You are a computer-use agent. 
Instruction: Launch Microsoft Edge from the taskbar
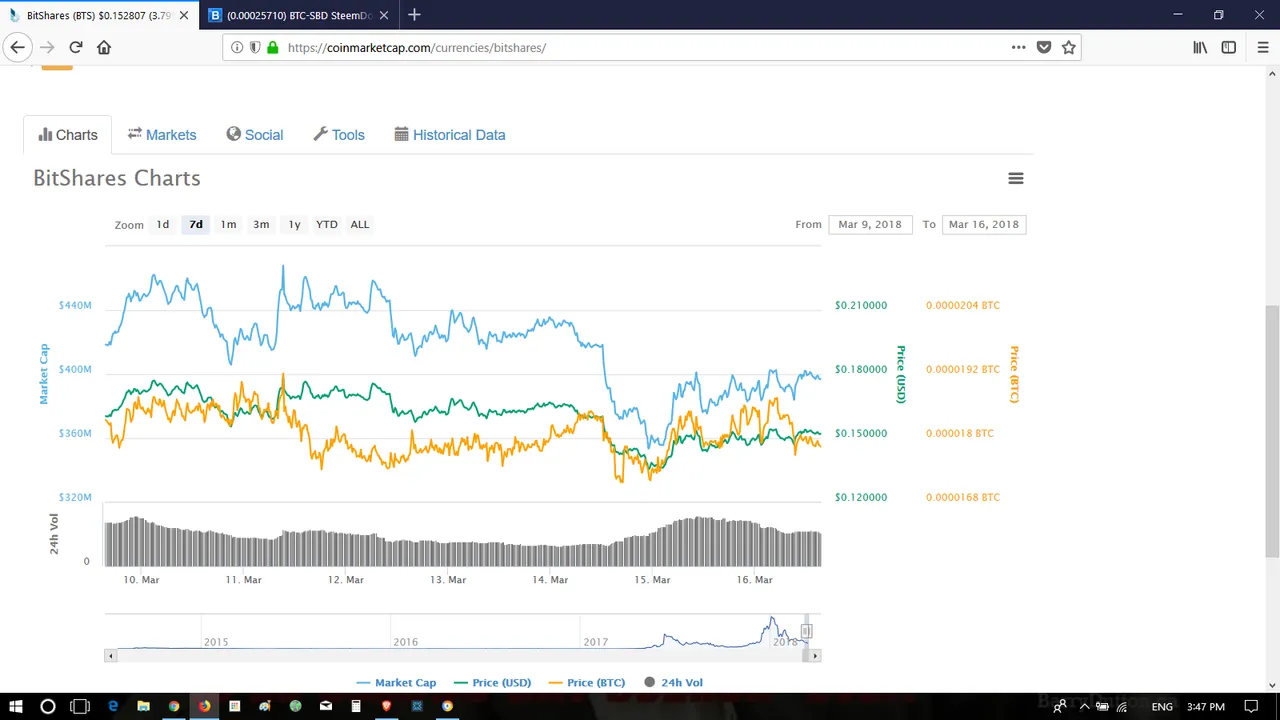[113, 706]
